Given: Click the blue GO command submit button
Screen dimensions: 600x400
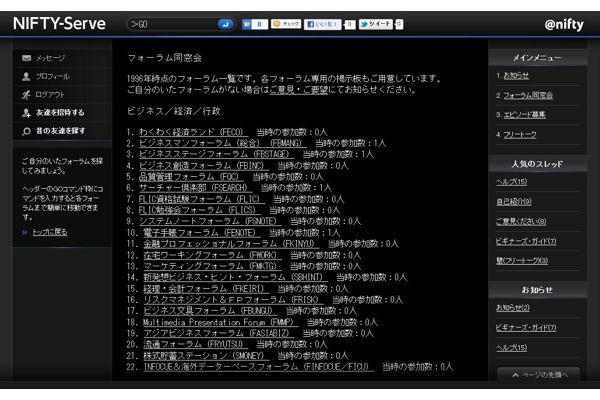Looking at the screenshot, I should tap(225, 22).
